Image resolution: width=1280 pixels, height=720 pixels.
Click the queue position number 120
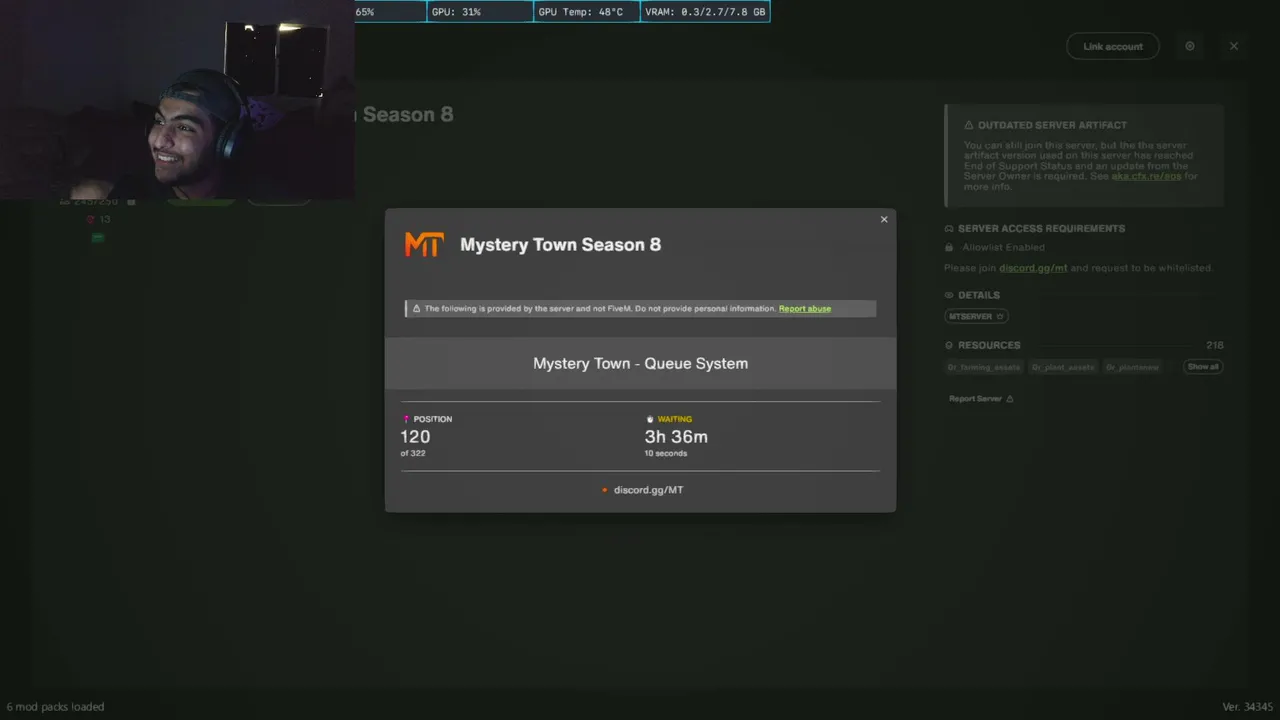415,437
